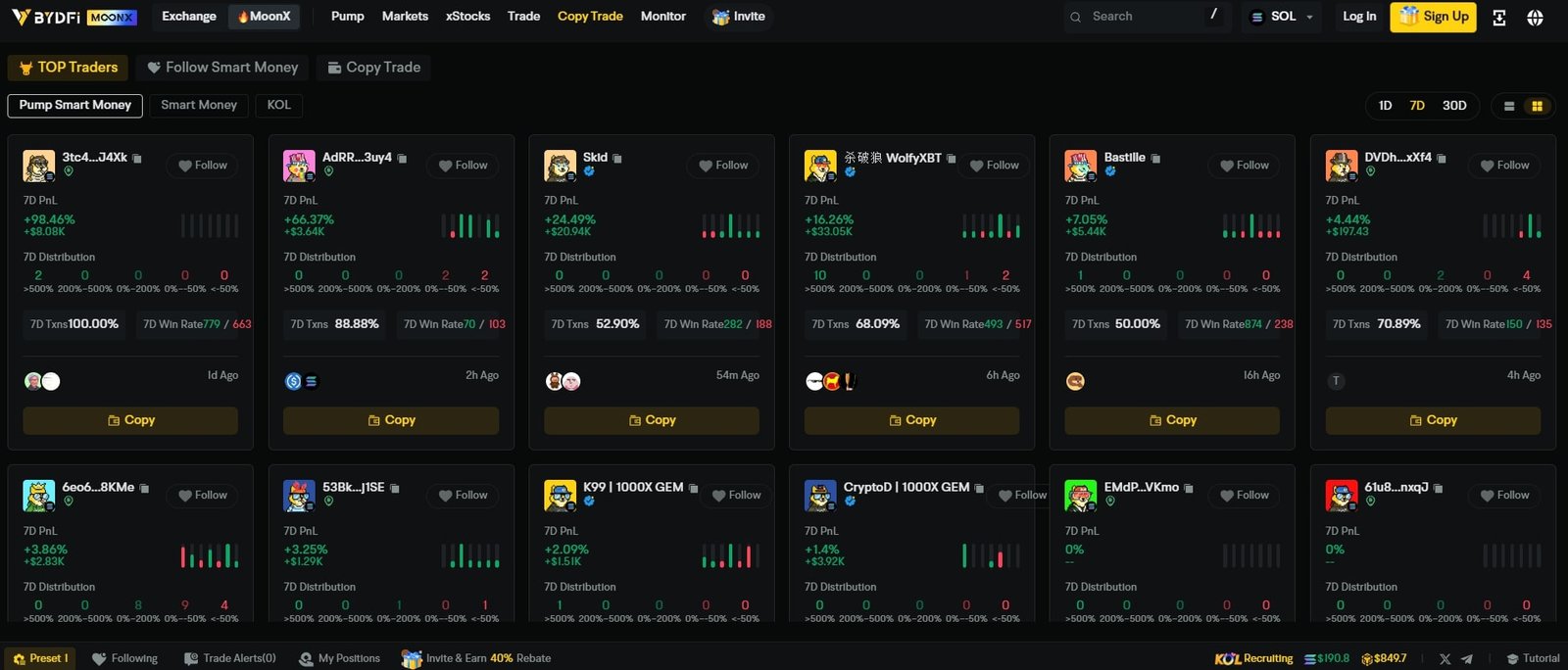1568x670 pixels.
Task: Follow trader Skid
Action: tap(724, 166)
